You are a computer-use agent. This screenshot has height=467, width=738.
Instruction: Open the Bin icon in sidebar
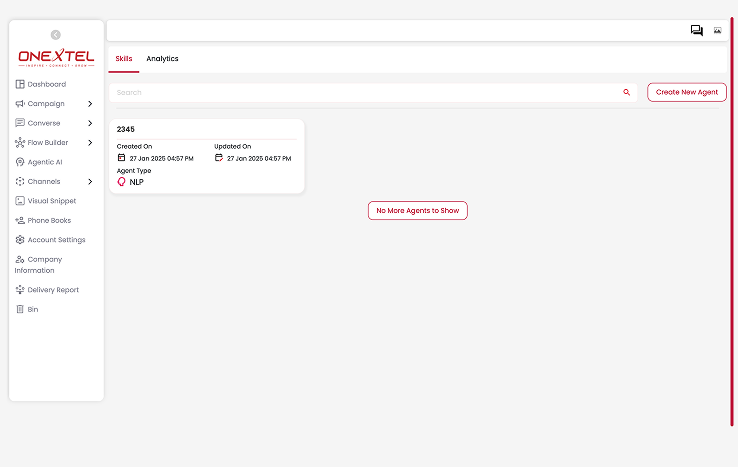[20, 309]
